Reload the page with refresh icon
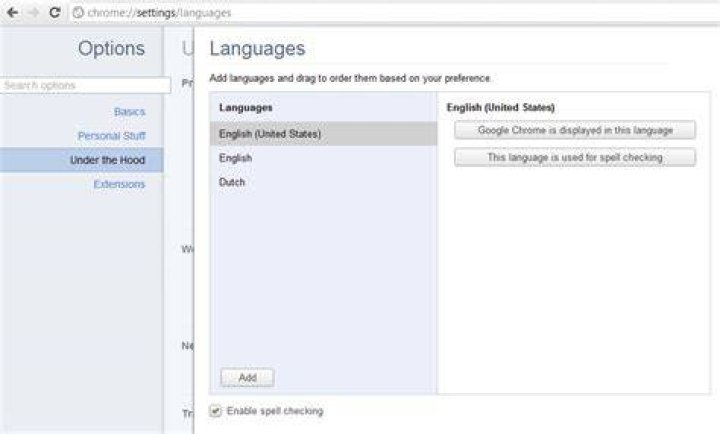The image size is (720, 434). (x=55, y=12)
